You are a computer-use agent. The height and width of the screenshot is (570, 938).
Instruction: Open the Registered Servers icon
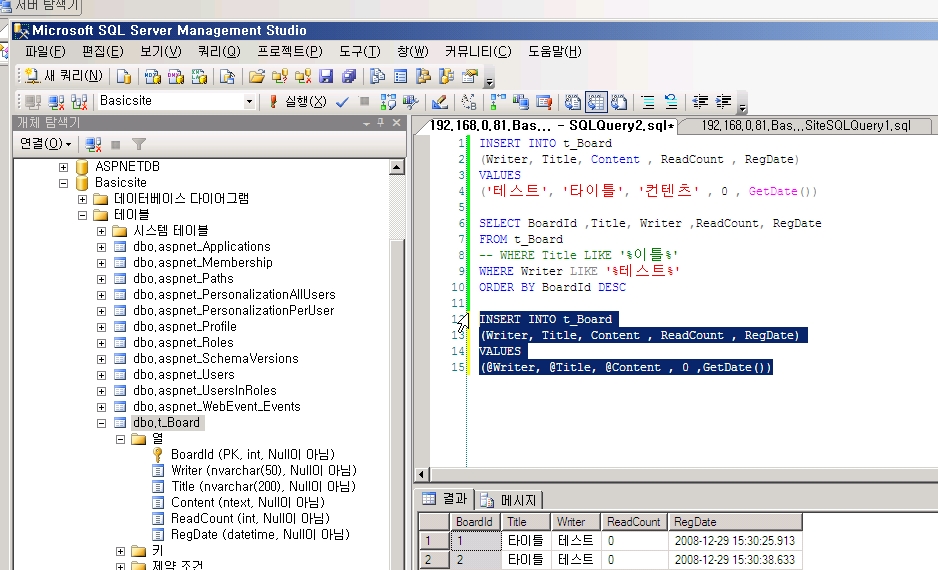[377, 76]
